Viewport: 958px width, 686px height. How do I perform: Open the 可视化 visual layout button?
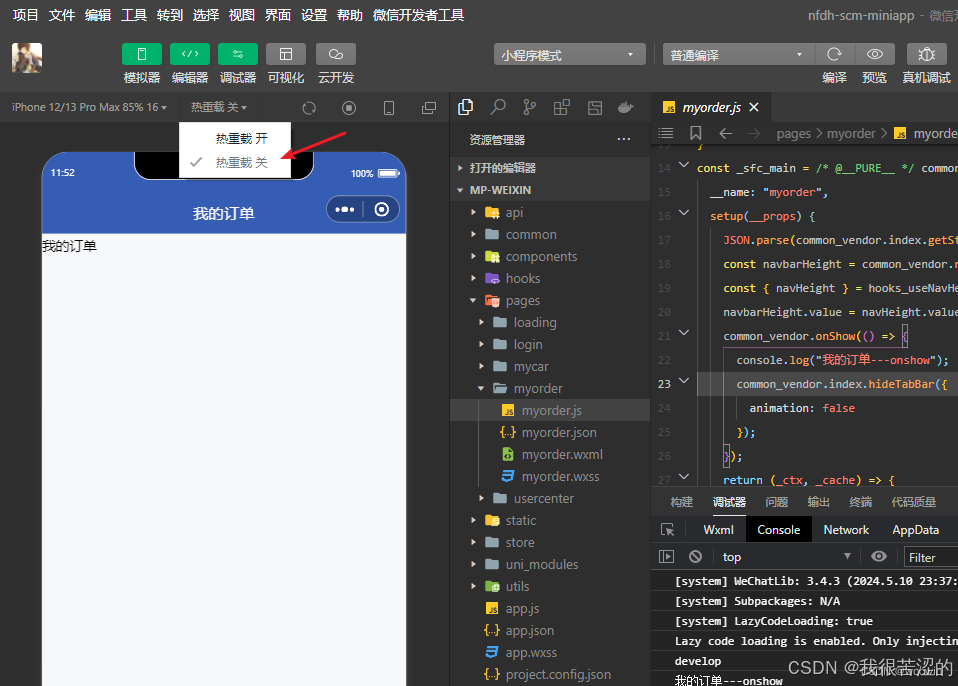point(286,54)
